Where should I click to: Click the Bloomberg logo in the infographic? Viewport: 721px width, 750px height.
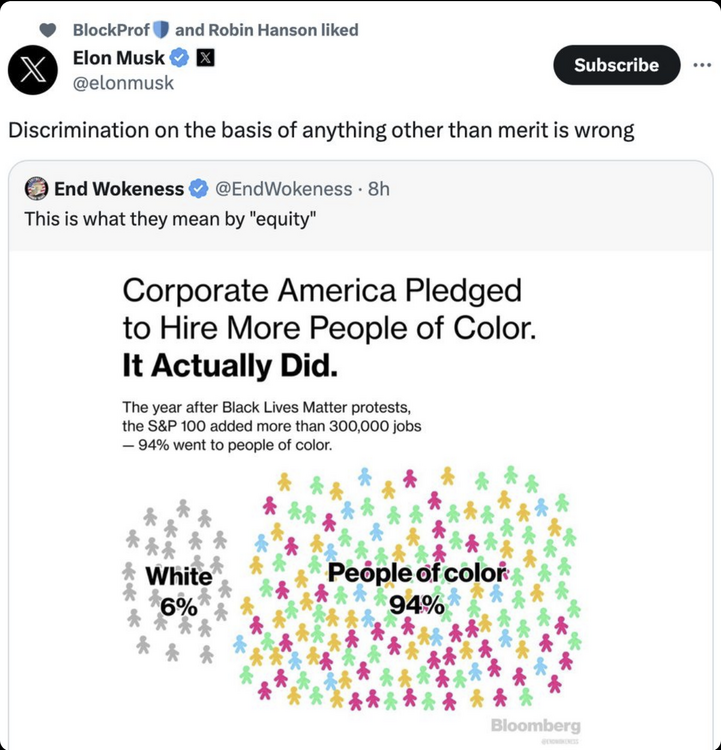point(535,725)
